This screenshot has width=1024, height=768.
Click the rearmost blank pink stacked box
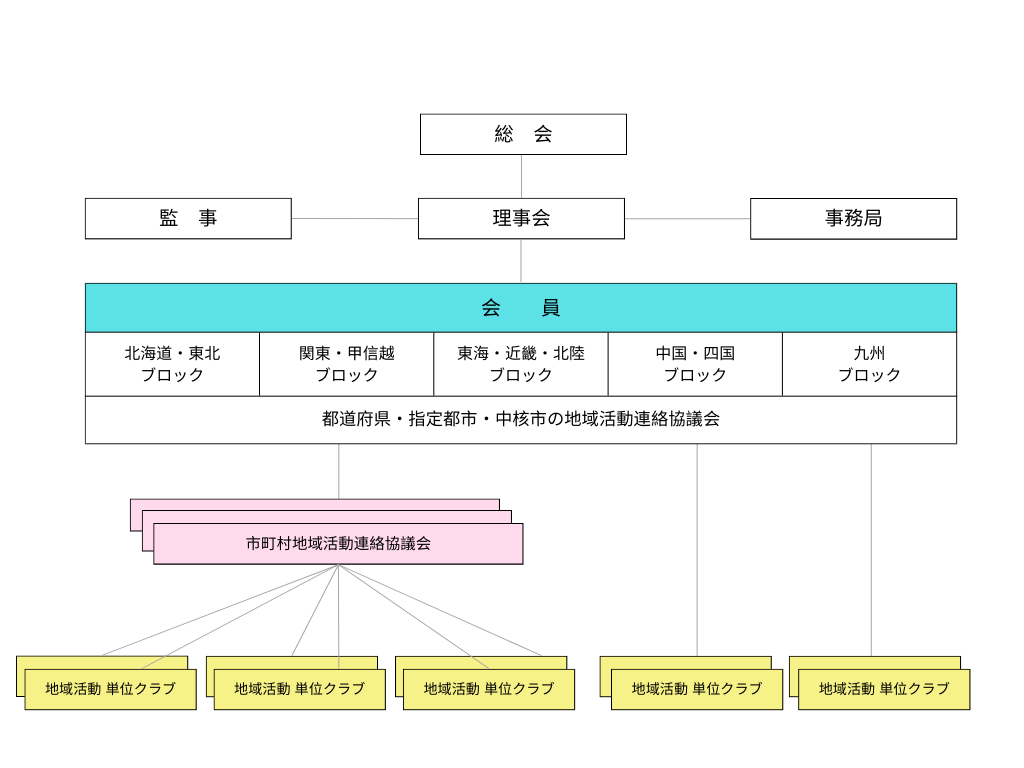[x=300, y=504]
